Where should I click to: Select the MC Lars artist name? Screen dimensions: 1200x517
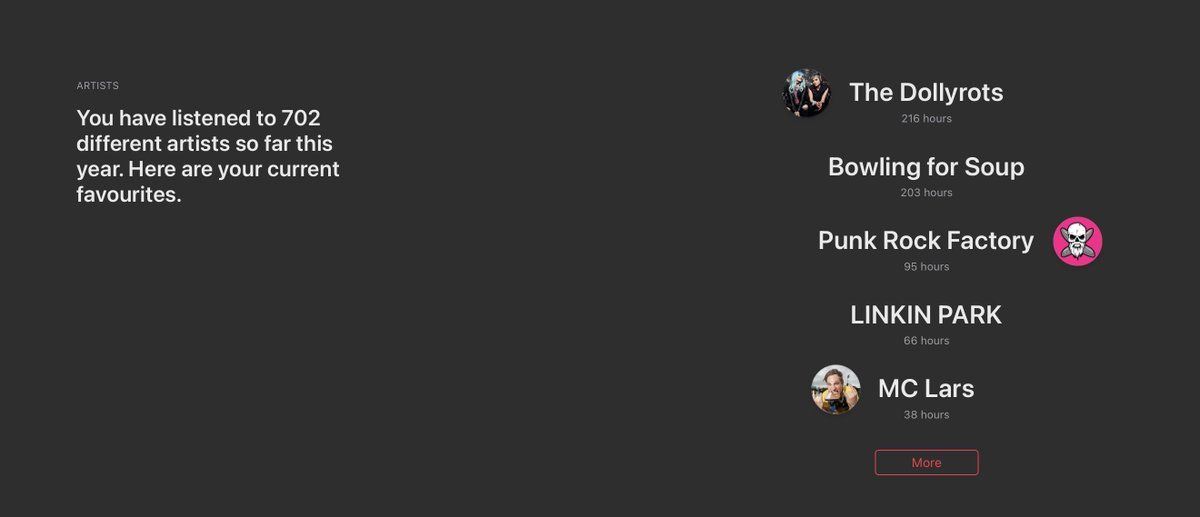926,388
